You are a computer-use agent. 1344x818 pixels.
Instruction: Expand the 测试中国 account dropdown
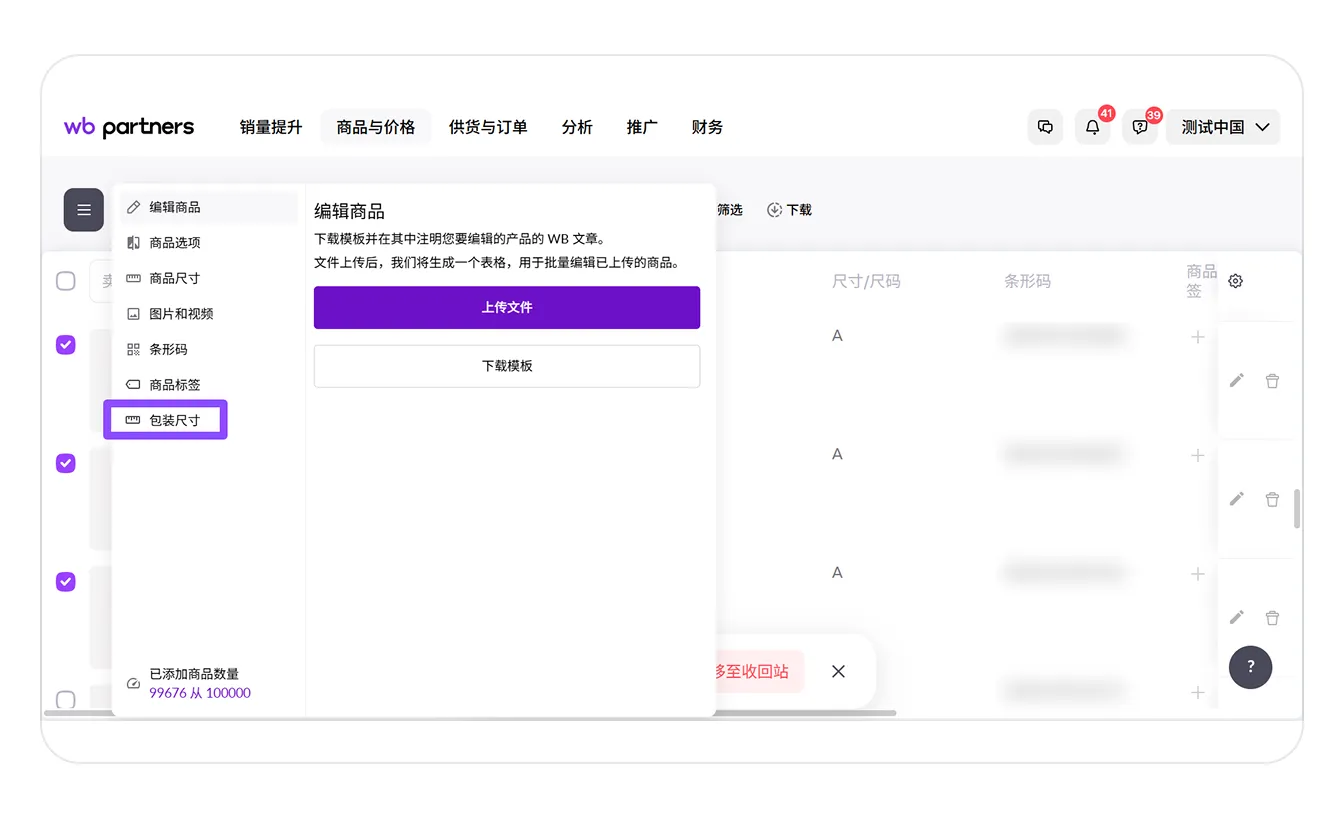coord(1223,127)
